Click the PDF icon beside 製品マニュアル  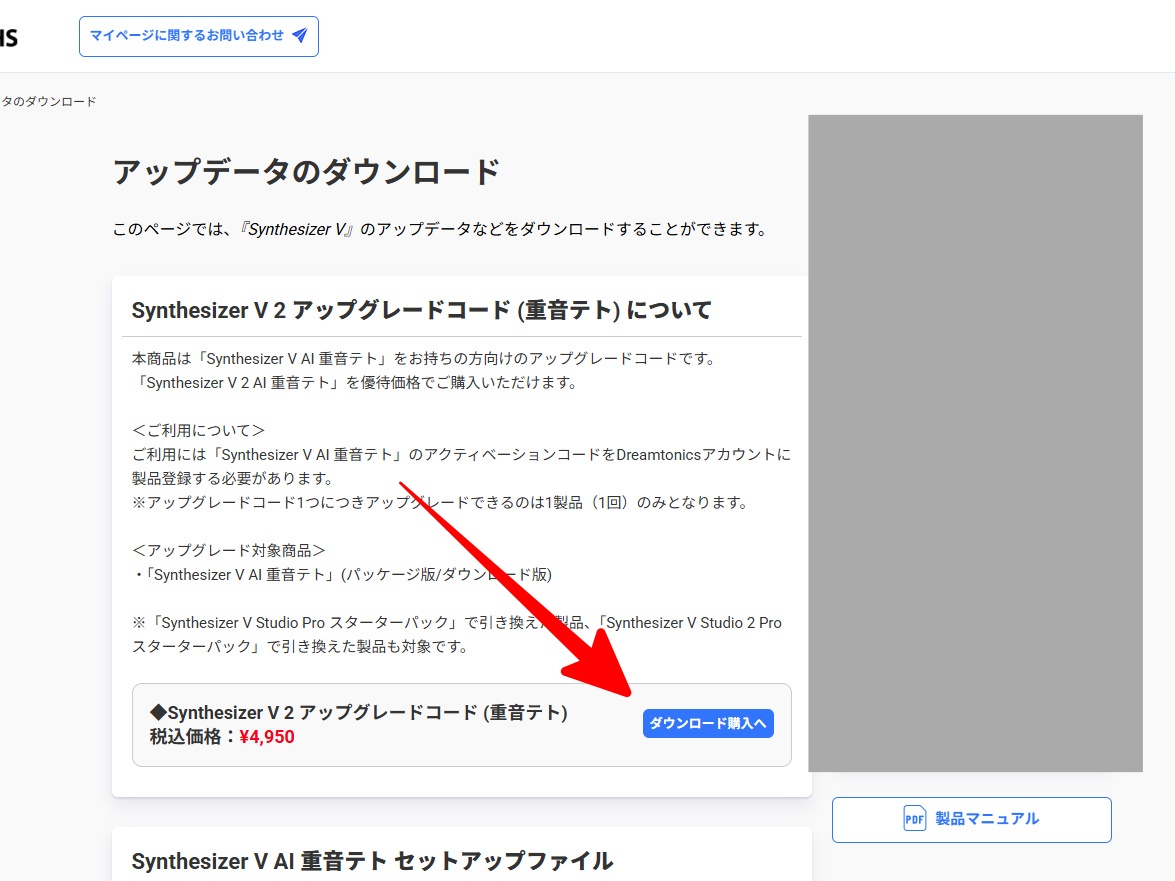click(914, 819)
